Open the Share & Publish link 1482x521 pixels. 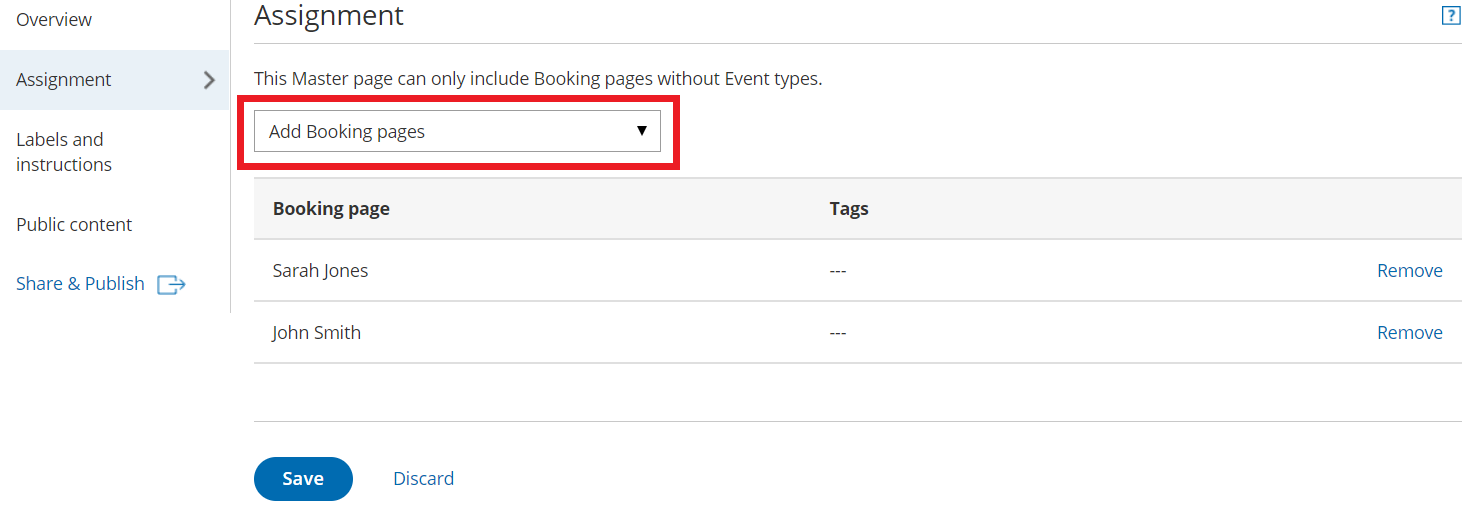tap(80, 284)
